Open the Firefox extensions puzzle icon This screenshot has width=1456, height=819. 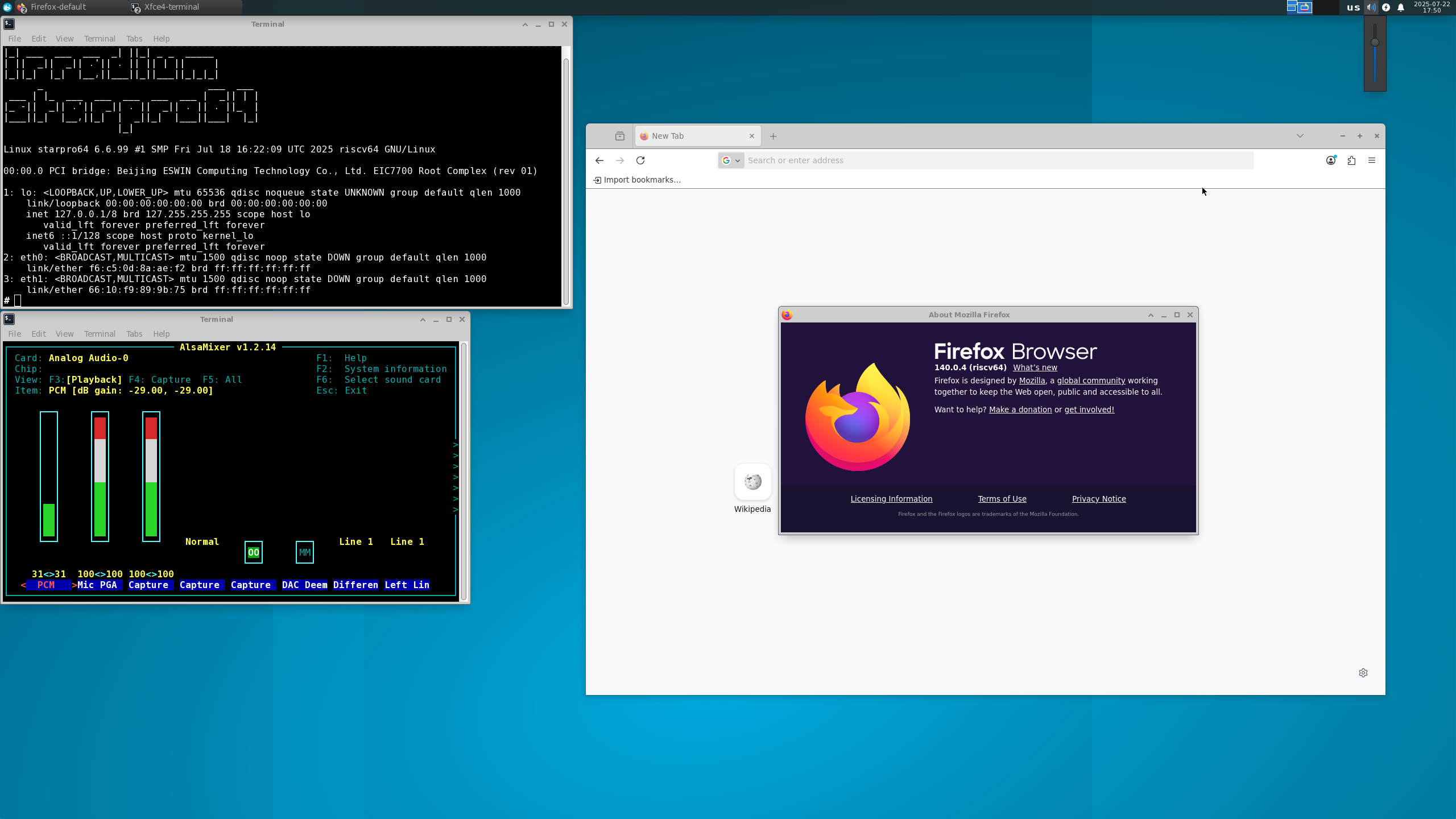tap(1351, 160)
